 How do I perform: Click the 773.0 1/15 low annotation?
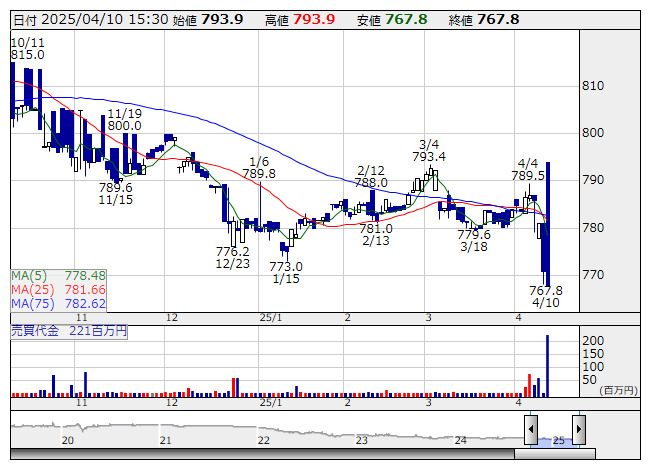(286, 272)
